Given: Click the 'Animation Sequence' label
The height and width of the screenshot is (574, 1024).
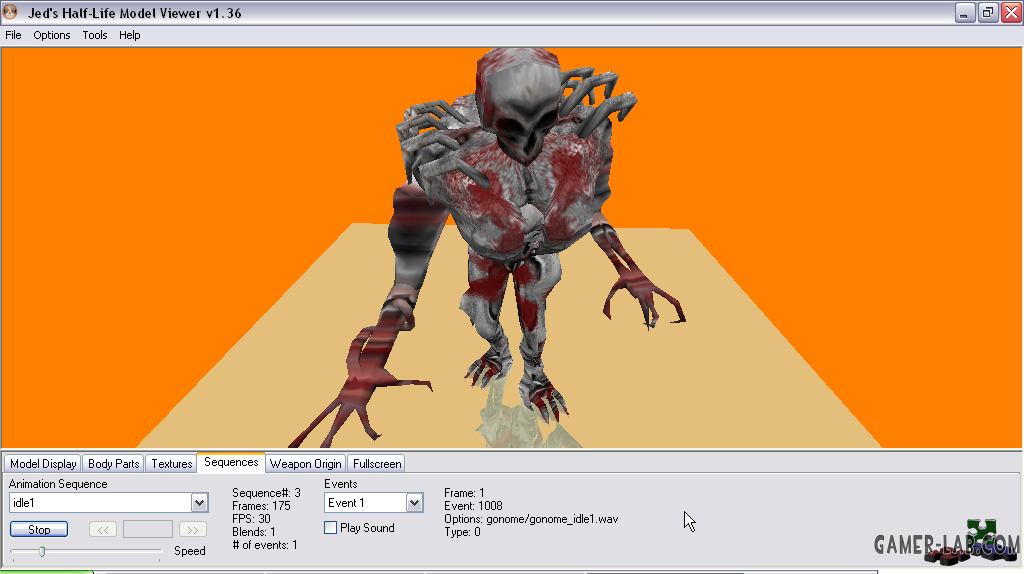Looking at the screenshot, I should (58, 484).
